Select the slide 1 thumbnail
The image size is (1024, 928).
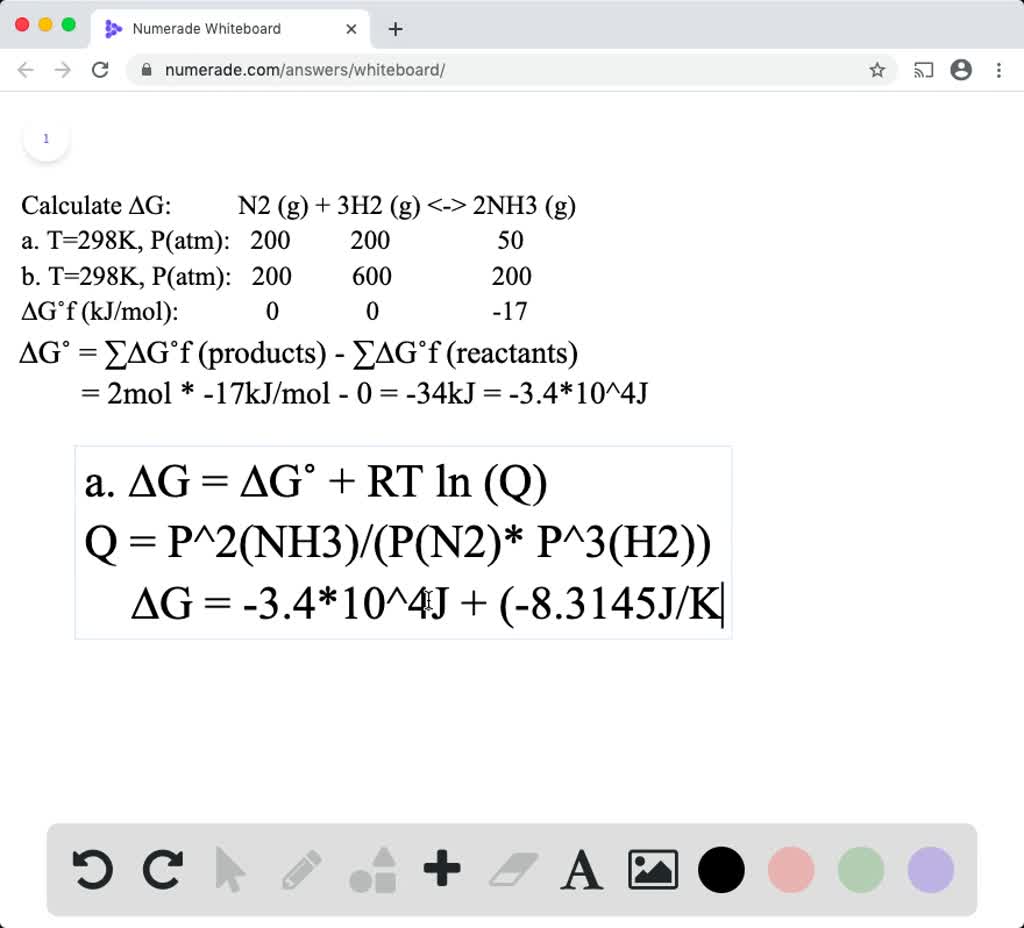[46, 139]
